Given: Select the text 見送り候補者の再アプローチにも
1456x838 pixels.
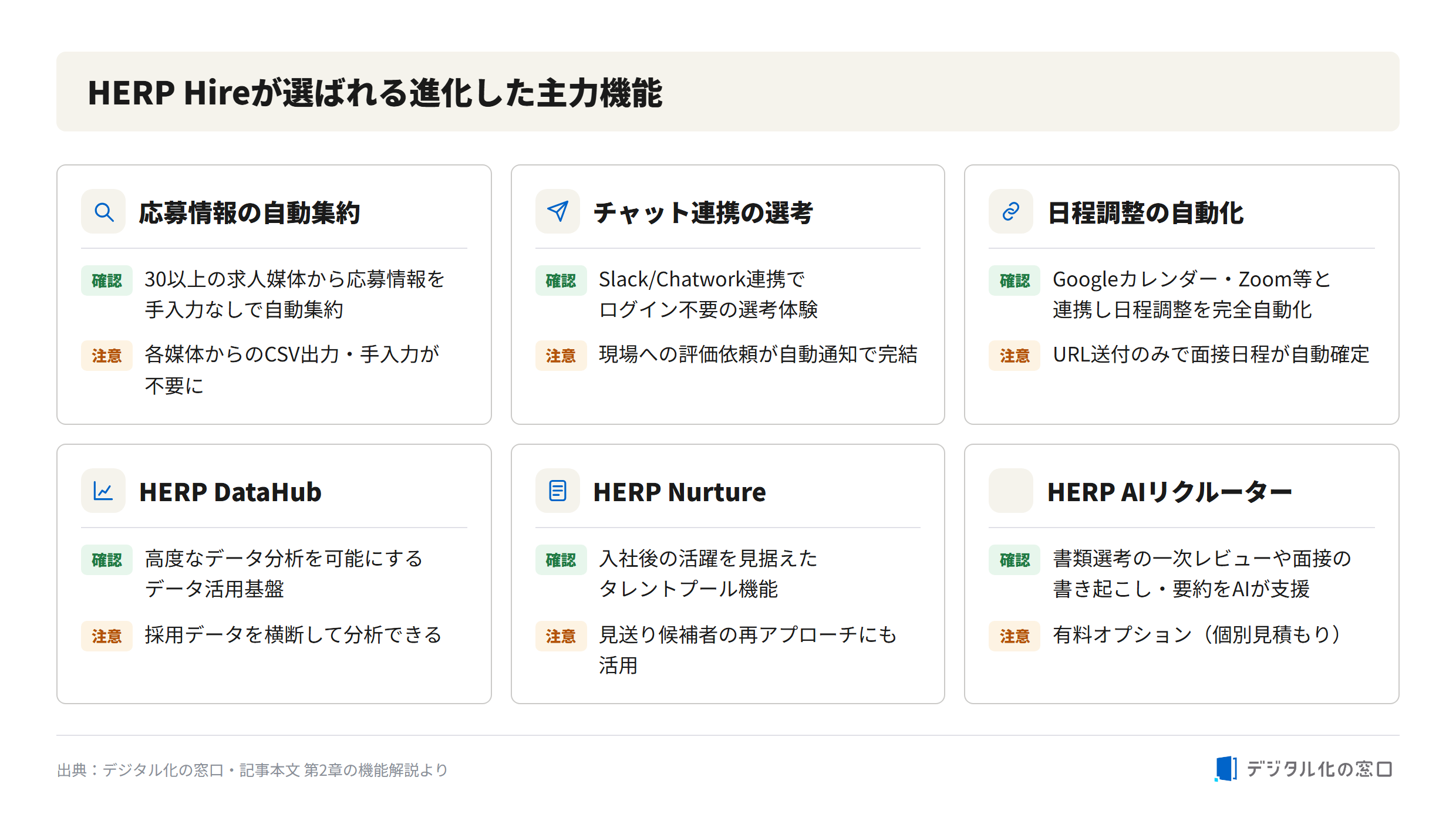Looking at the screenshot, I should point(748,635).
